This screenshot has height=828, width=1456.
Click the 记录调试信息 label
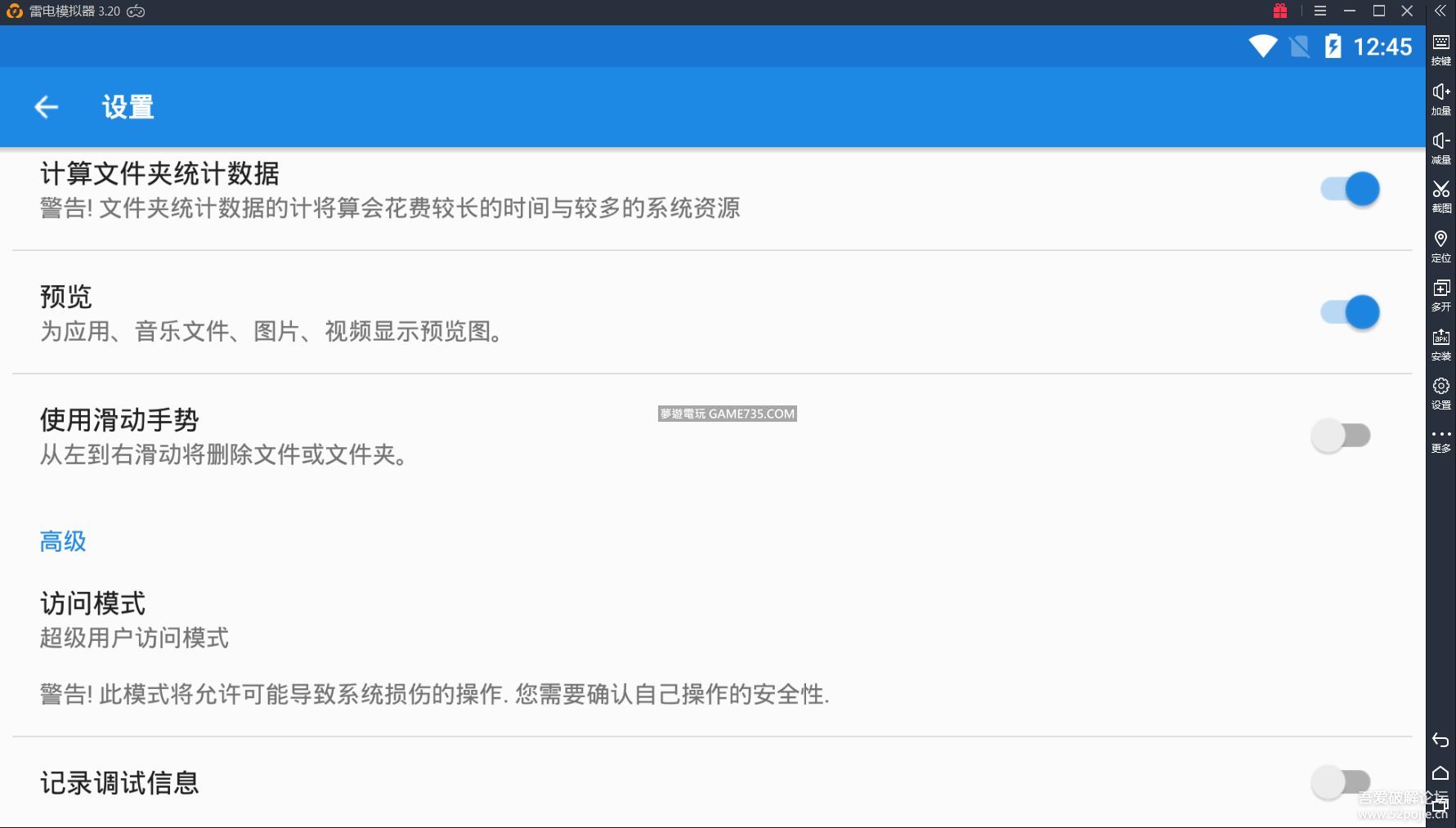(119, 783)
